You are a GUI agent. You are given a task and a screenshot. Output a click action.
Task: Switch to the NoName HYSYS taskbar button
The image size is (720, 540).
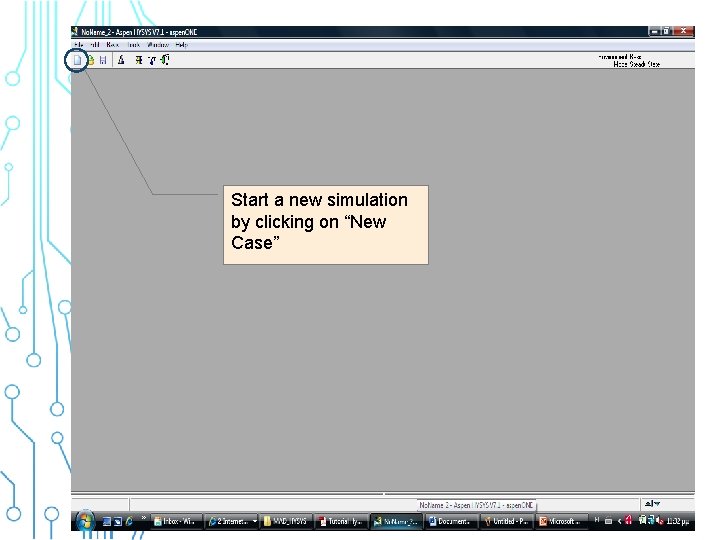click(x=396, y=522)
